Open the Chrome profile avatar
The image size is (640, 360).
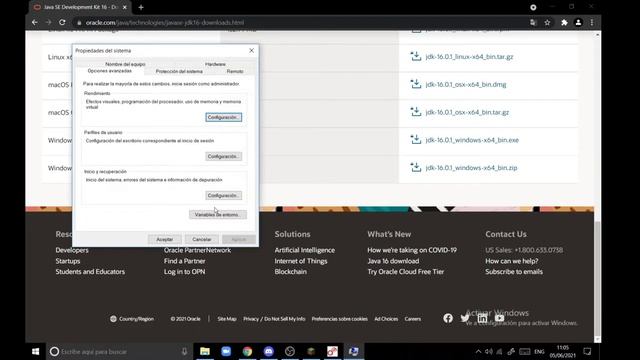[578, 22]
